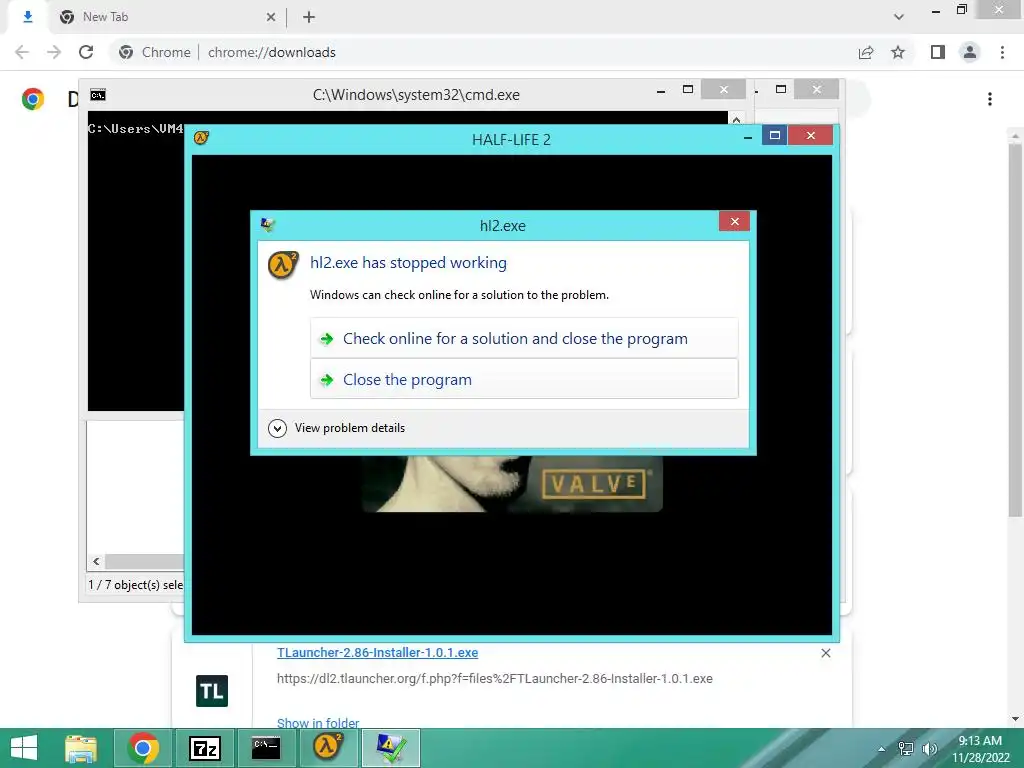Maximize the cmd.exe window
This screenshot has height=768, width=1024.
688,89
